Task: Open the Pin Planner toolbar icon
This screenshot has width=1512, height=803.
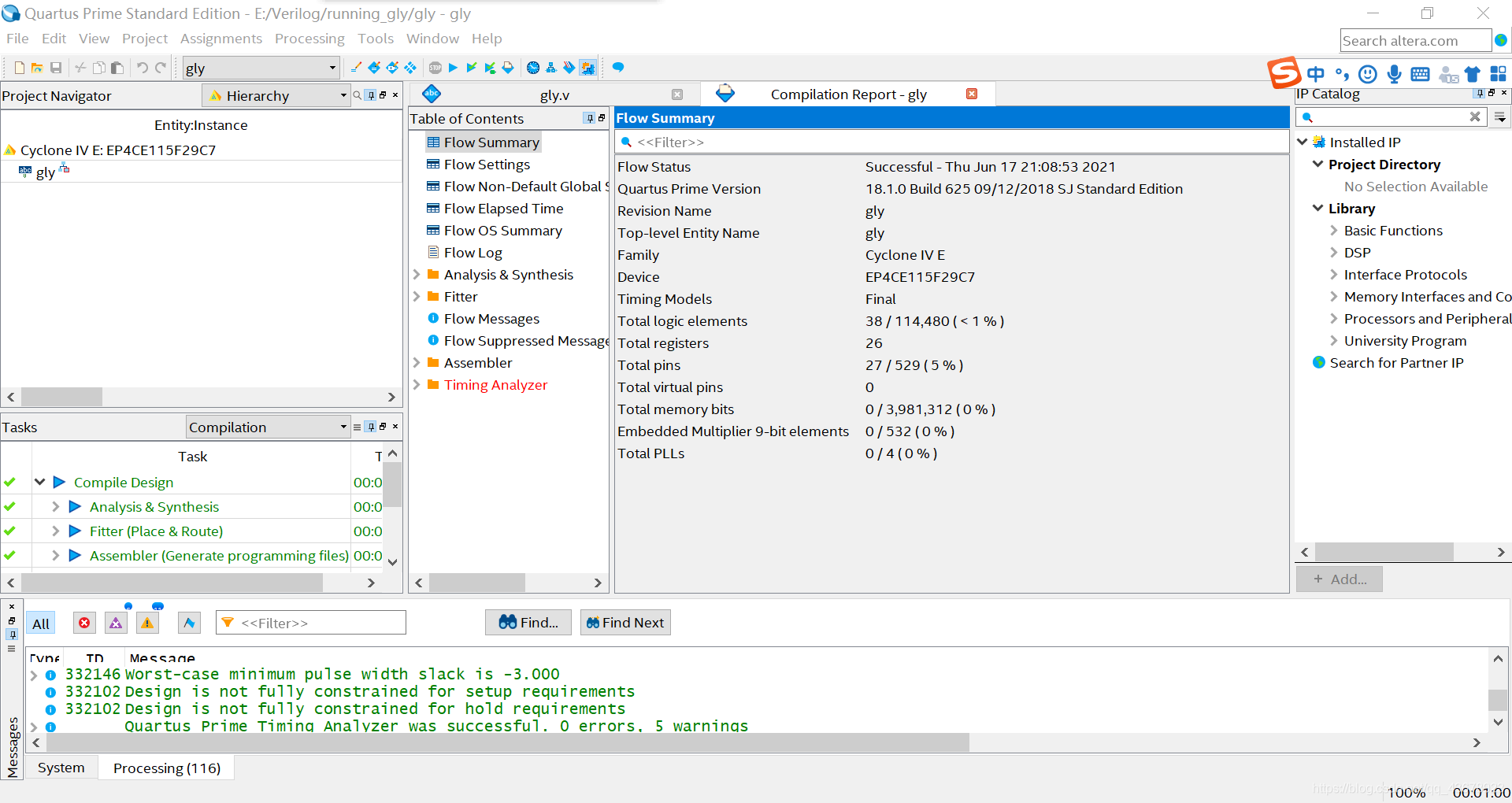Action: tap(392, 68)
